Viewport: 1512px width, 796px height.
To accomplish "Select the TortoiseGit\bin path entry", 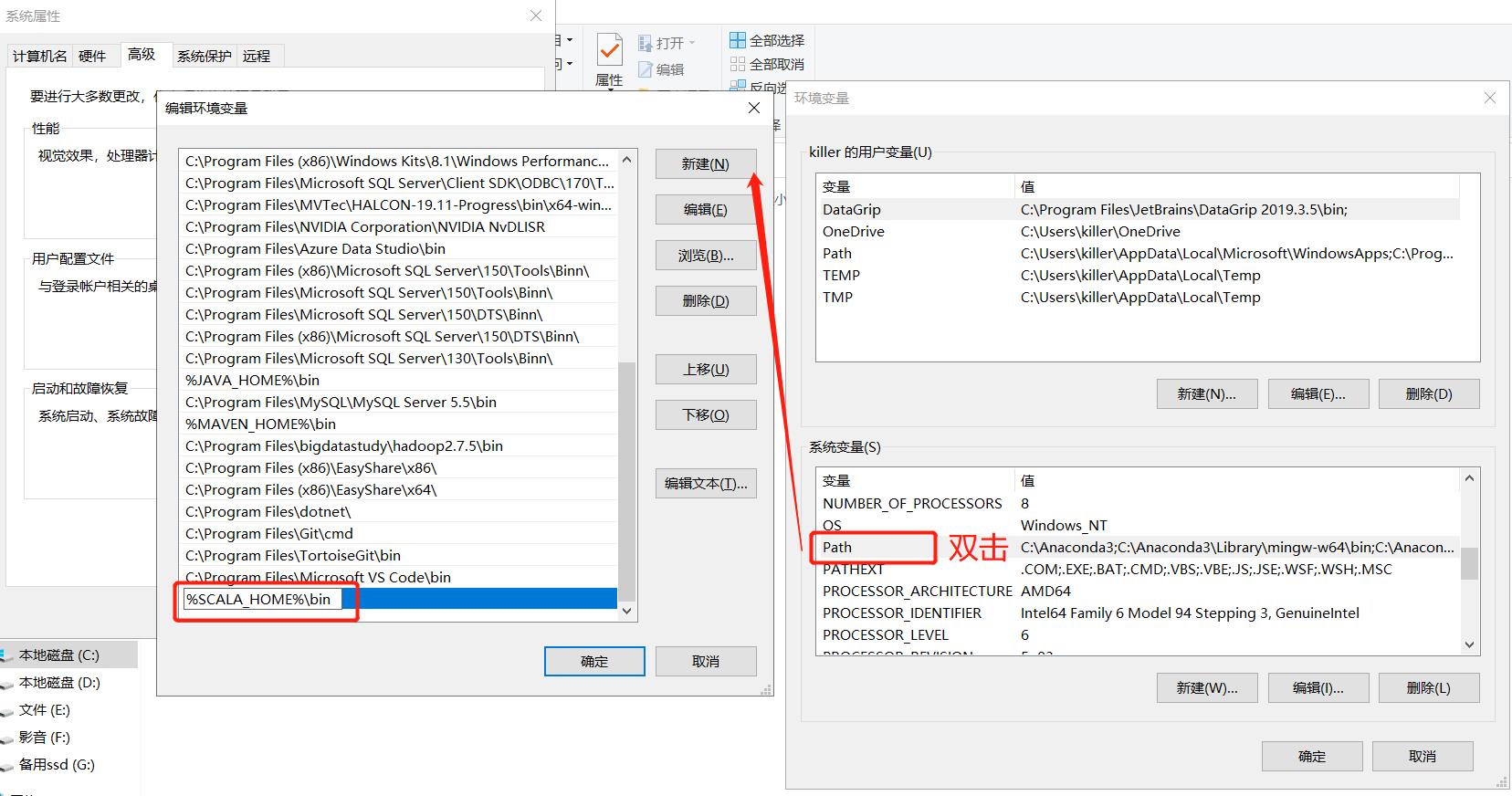I will (399, 556).
